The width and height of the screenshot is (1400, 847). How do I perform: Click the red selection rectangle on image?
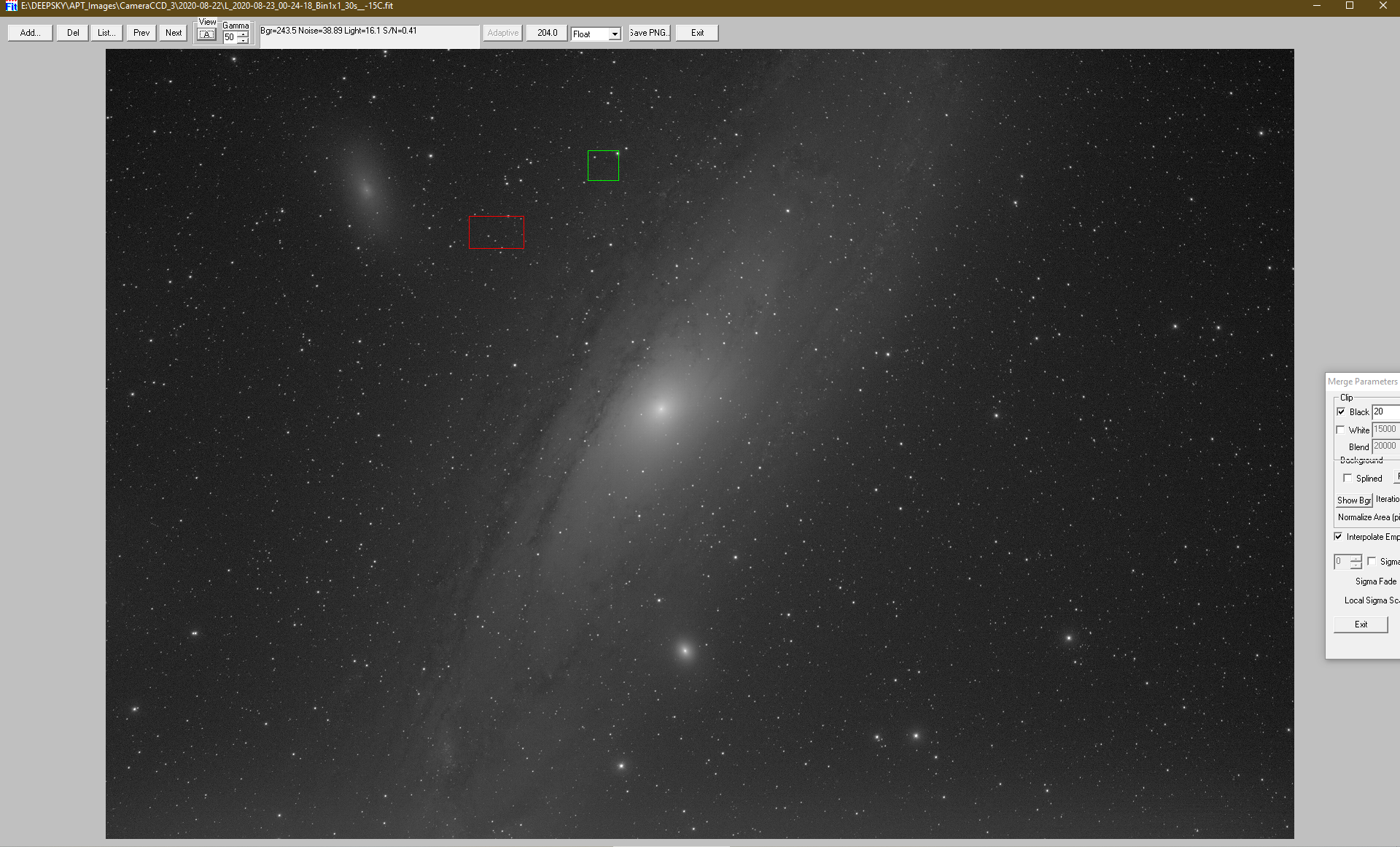496,232
